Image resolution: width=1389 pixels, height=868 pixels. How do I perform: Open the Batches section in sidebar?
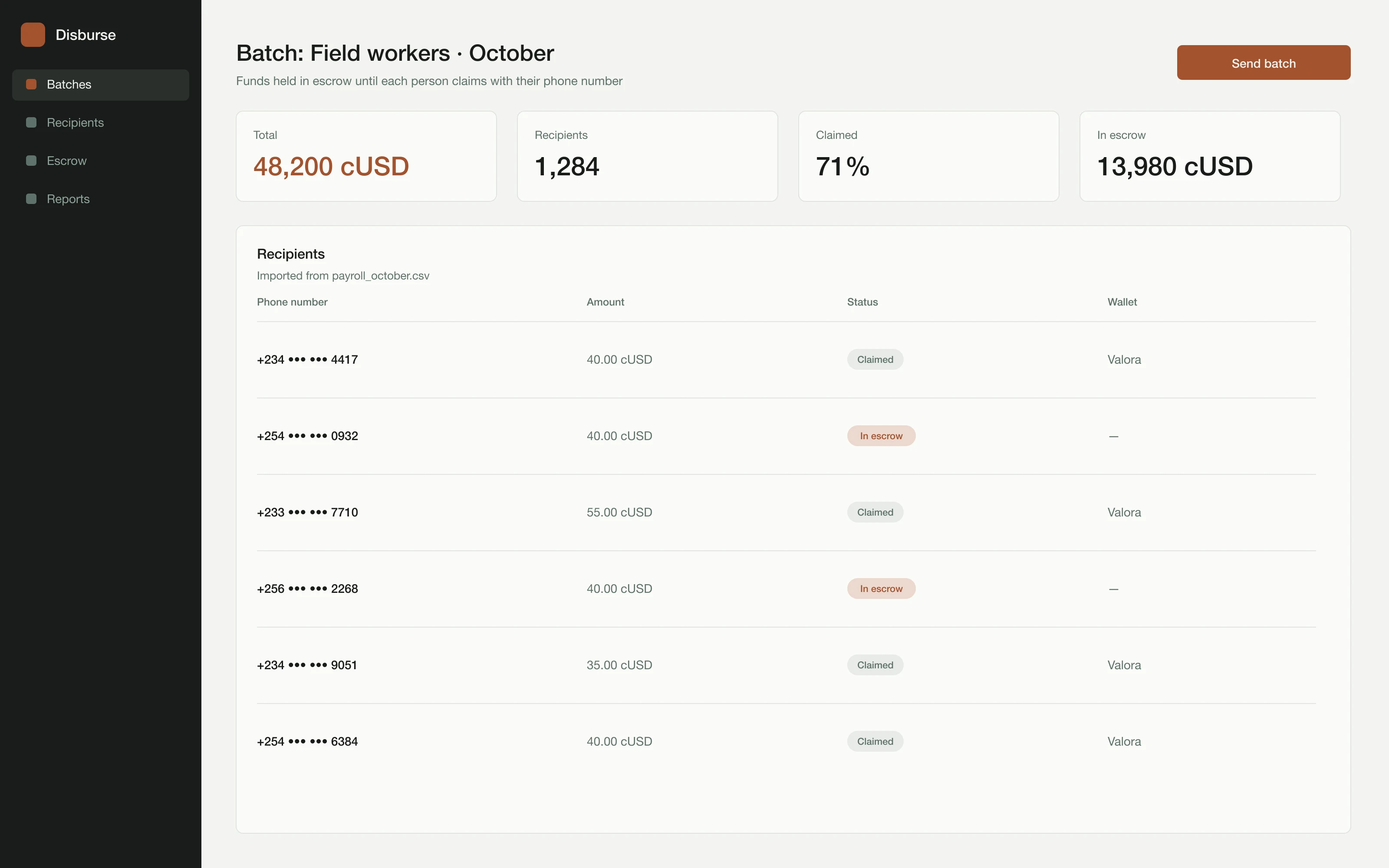click(100, 85)
